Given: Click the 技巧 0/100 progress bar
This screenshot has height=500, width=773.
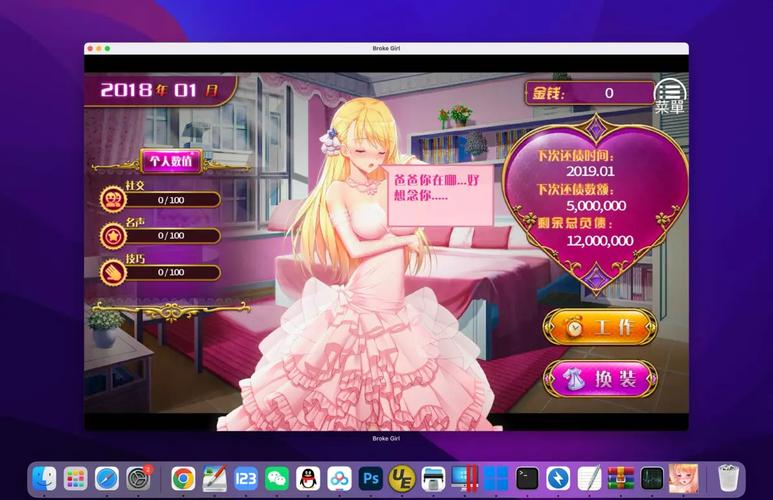Looking at the screenshot, I should tap(171, 272).
